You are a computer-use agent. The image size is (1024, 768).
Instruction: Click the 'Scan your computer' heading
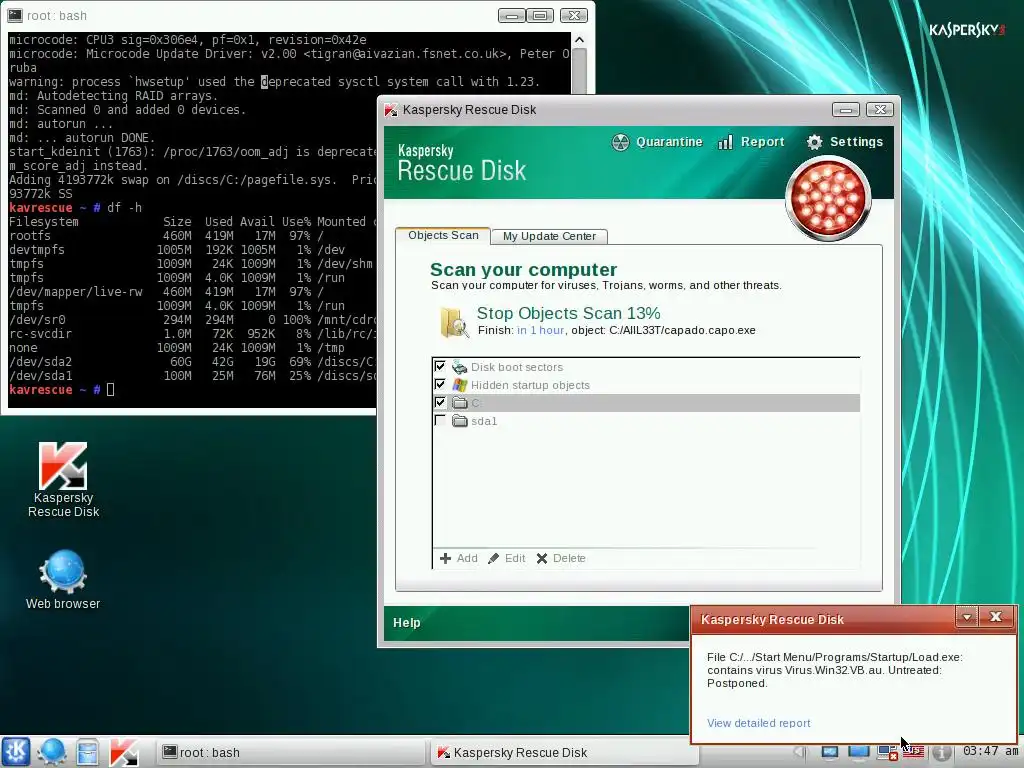(523, 269)
